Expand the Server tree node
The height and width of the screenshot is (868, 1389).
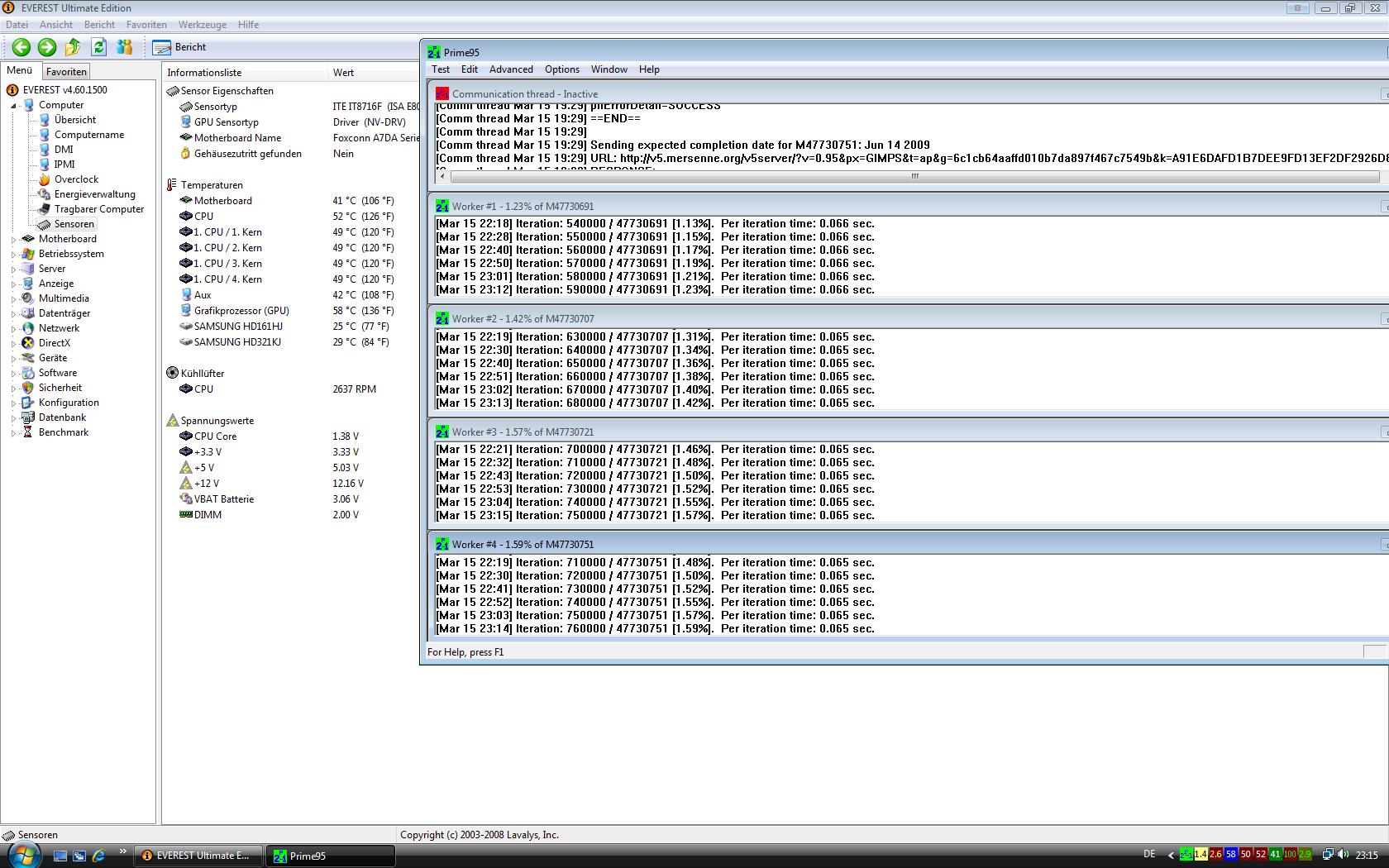pos(13,269)
